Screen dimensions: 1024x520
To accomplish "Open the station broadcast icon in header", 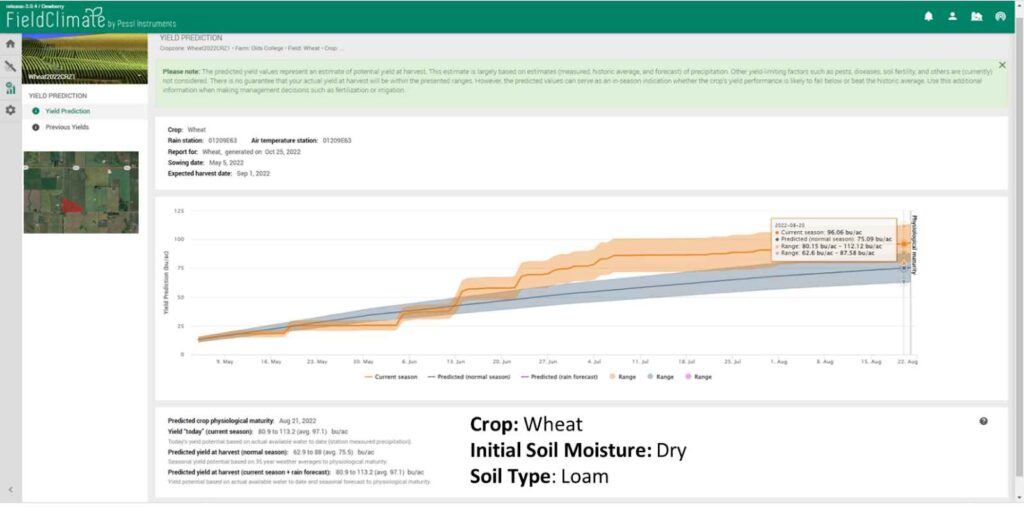I will [1000, 16].
